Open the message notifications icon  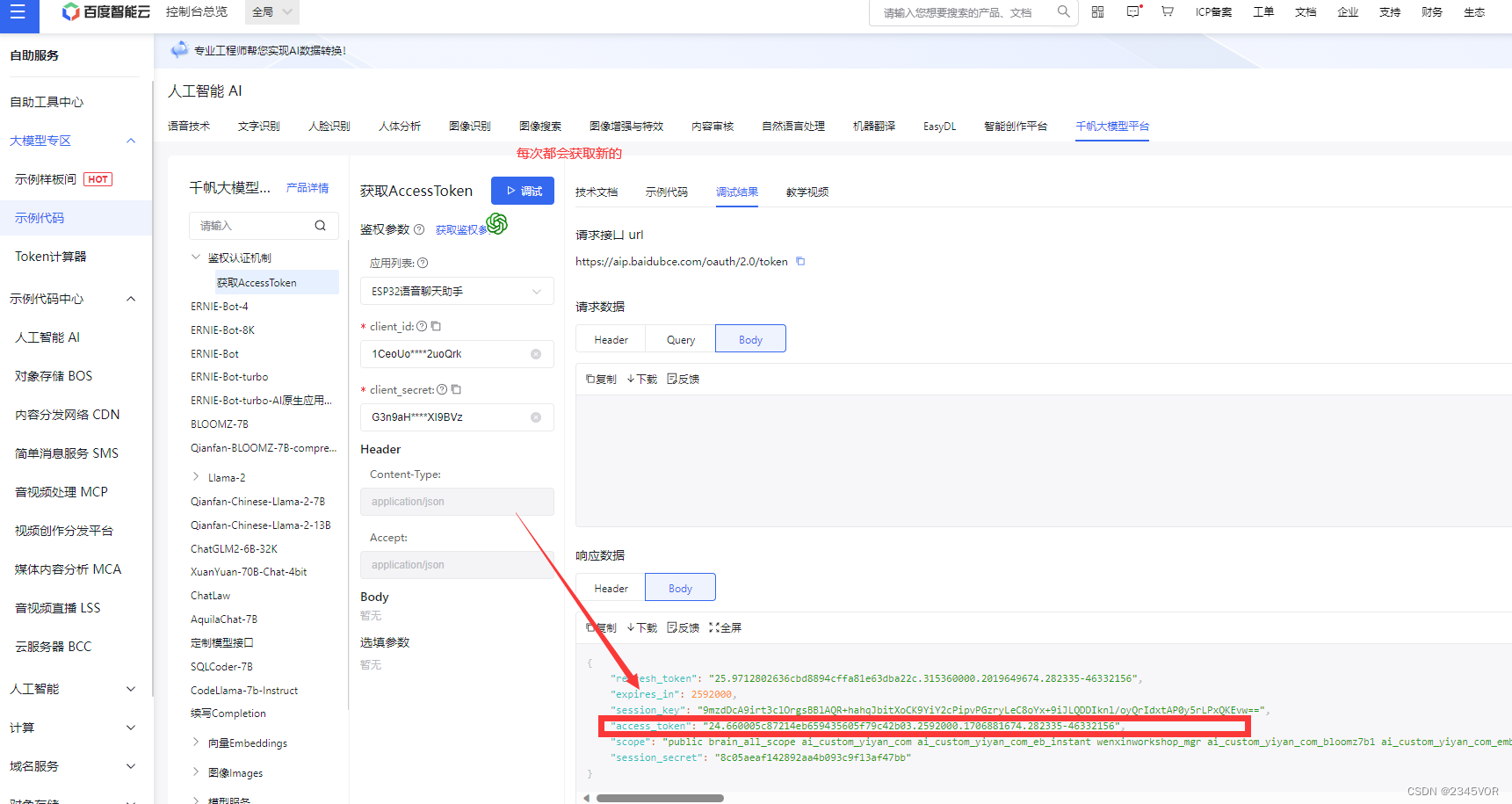coord(1133,11)
